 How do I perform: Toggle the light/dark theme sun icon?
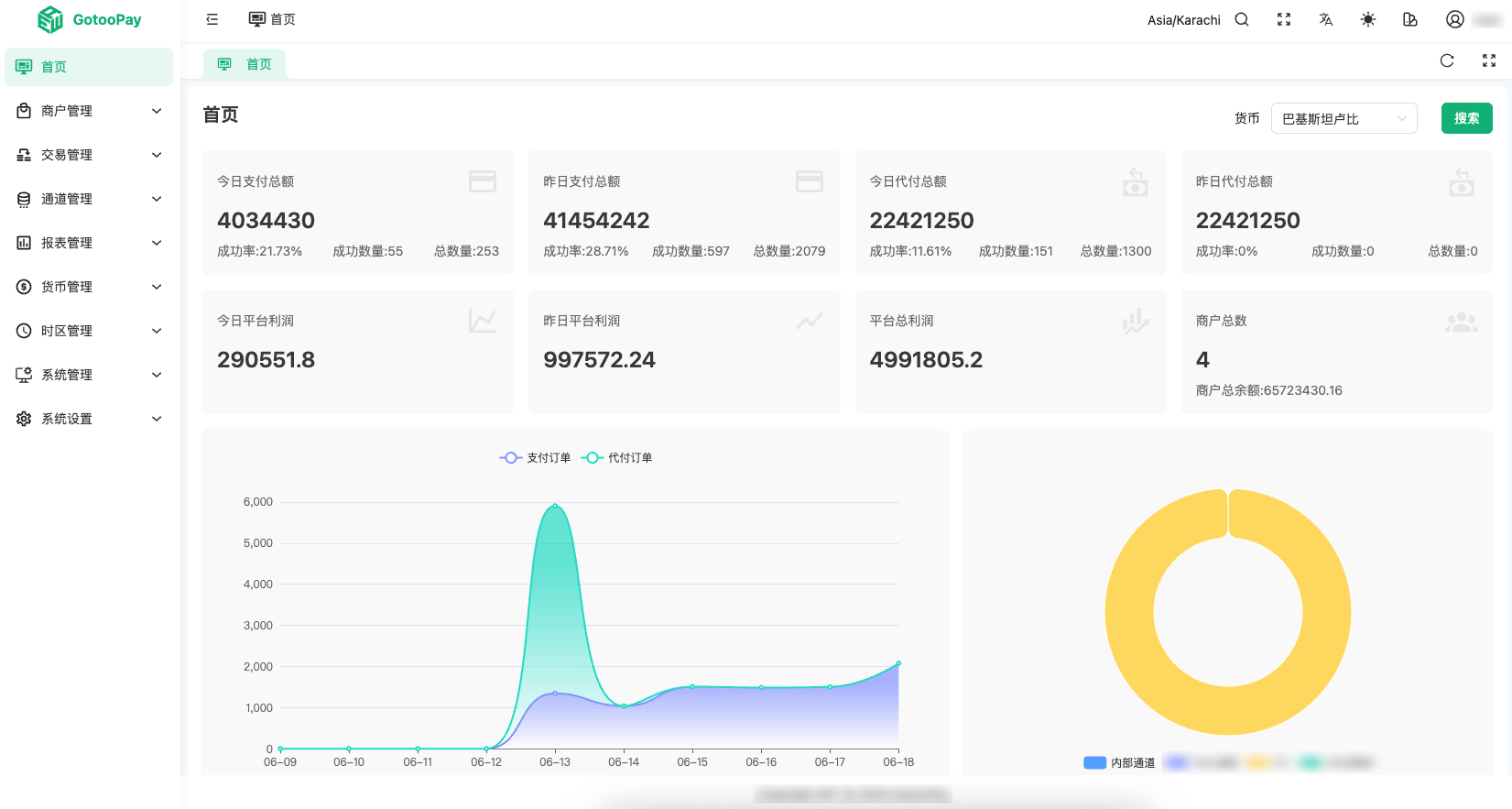point(1368,19)
